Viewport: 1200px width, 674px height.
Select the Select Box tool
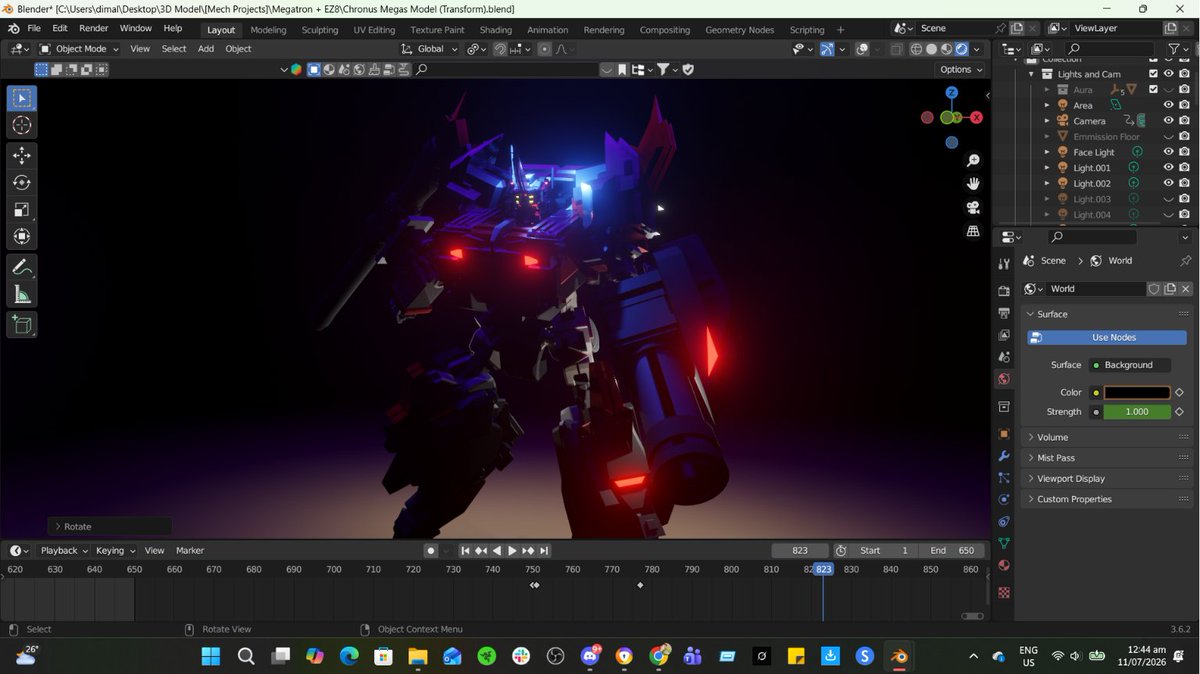(x=22, y=98)
